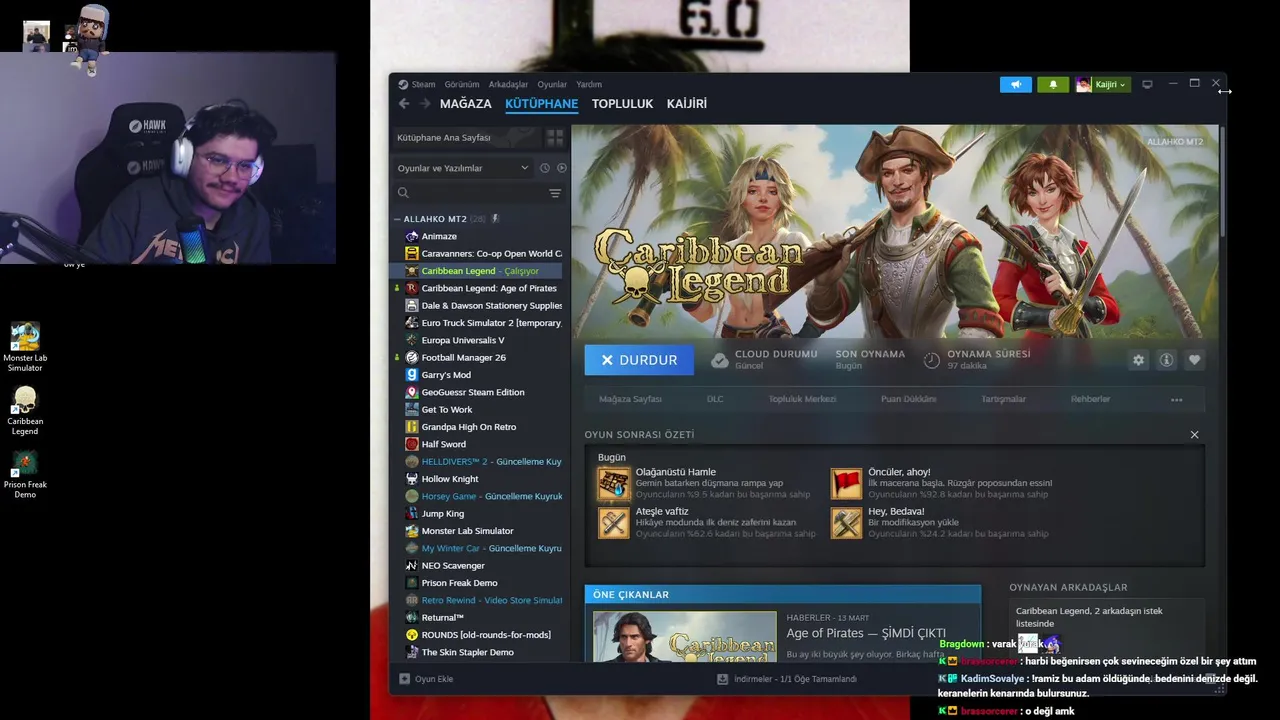Check the Cloud Durumu status icon
This screenshot has height=720, width=1280.
[x=720, y=360]
